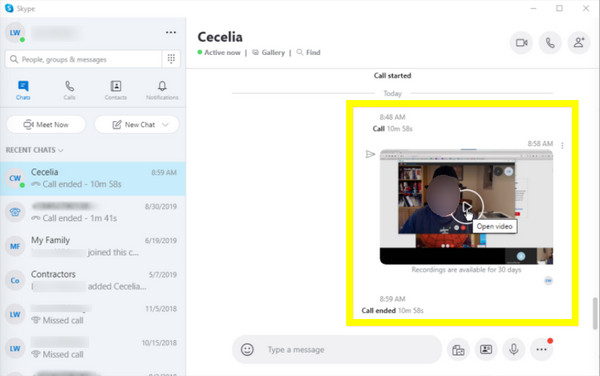Open the 11/5/2018 missed call chat

coord(93,314)
